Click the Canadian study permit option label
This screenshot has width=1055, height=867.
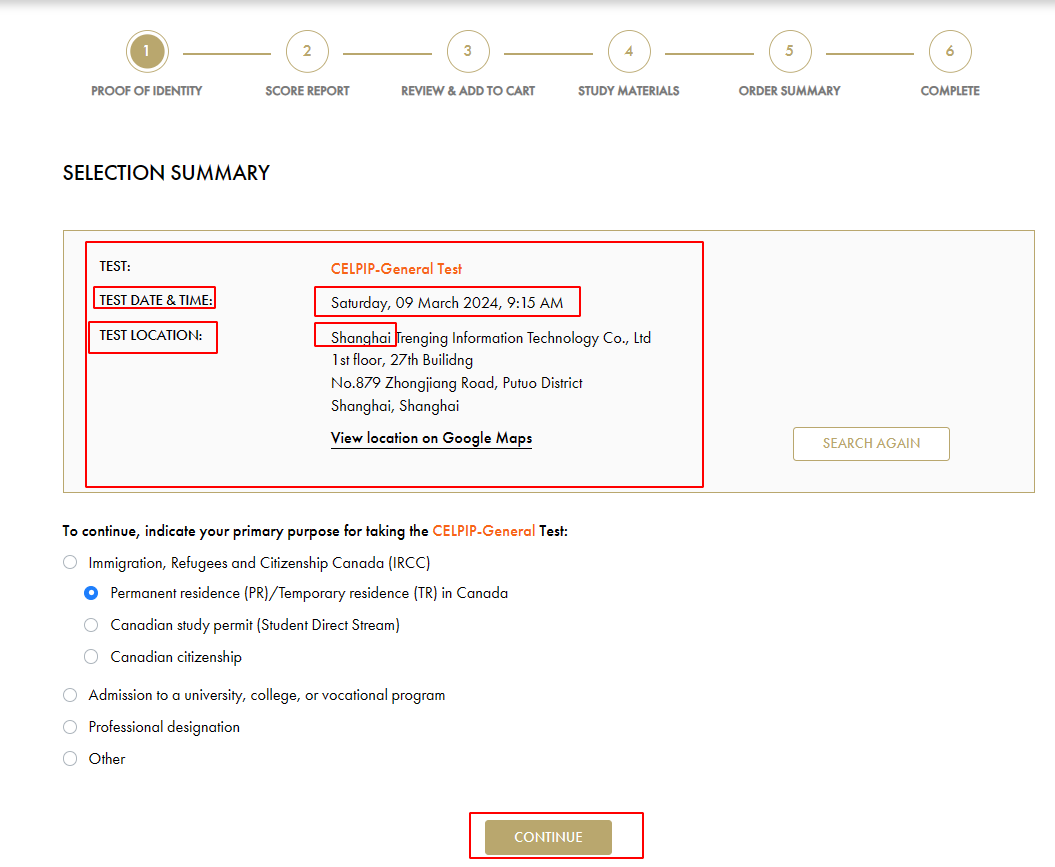click(x=255, y=626)
